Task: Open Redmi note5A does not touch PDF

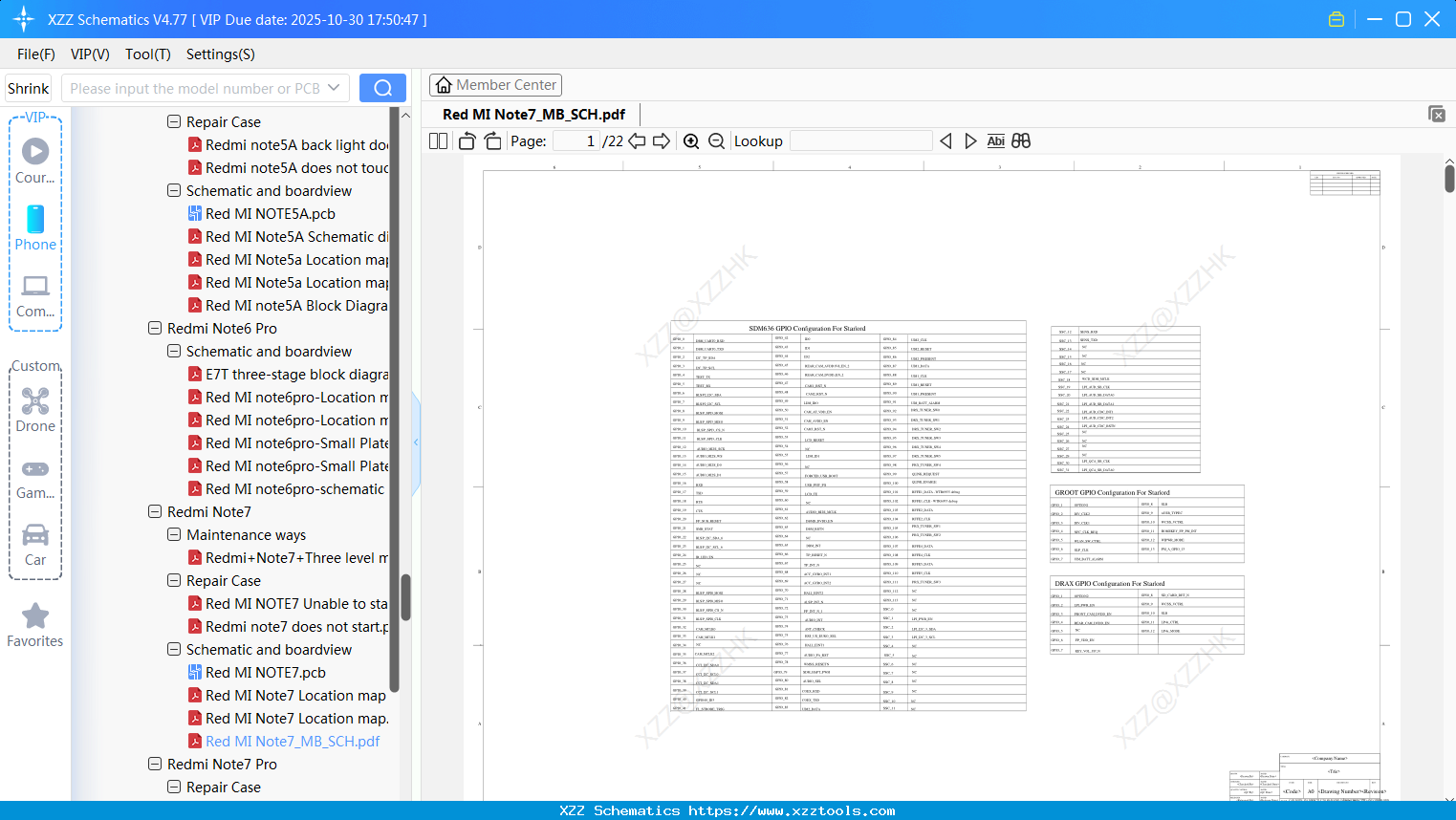Action: pyautogui.click(x=288, y=167)
